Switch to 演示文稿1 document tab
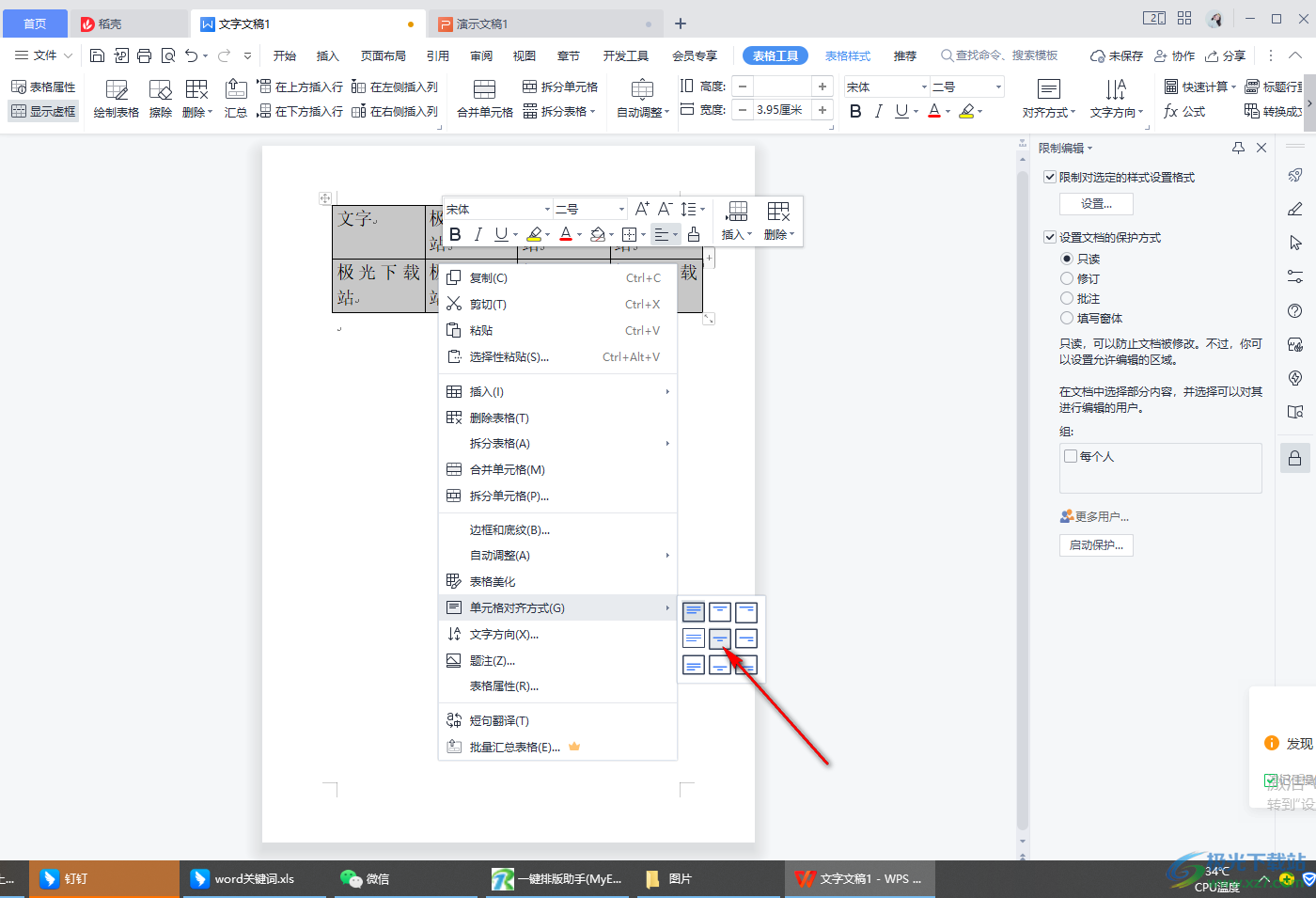Image resolution: width=1316 pixels, height=898 pixels. click(x=545, y=24)
